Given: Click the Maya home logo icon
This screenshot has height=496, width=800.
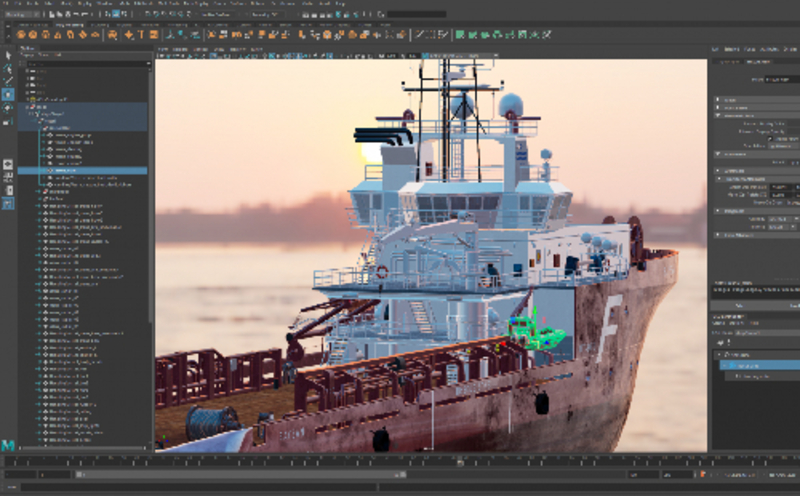Looking at the screenshot, I should [8, 445].
